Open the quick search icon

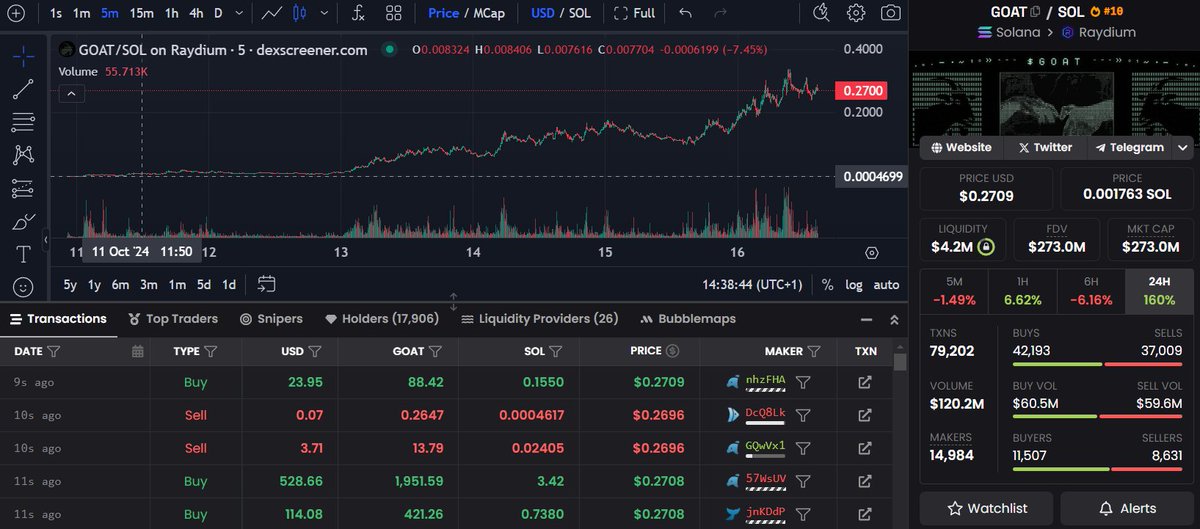821,13
